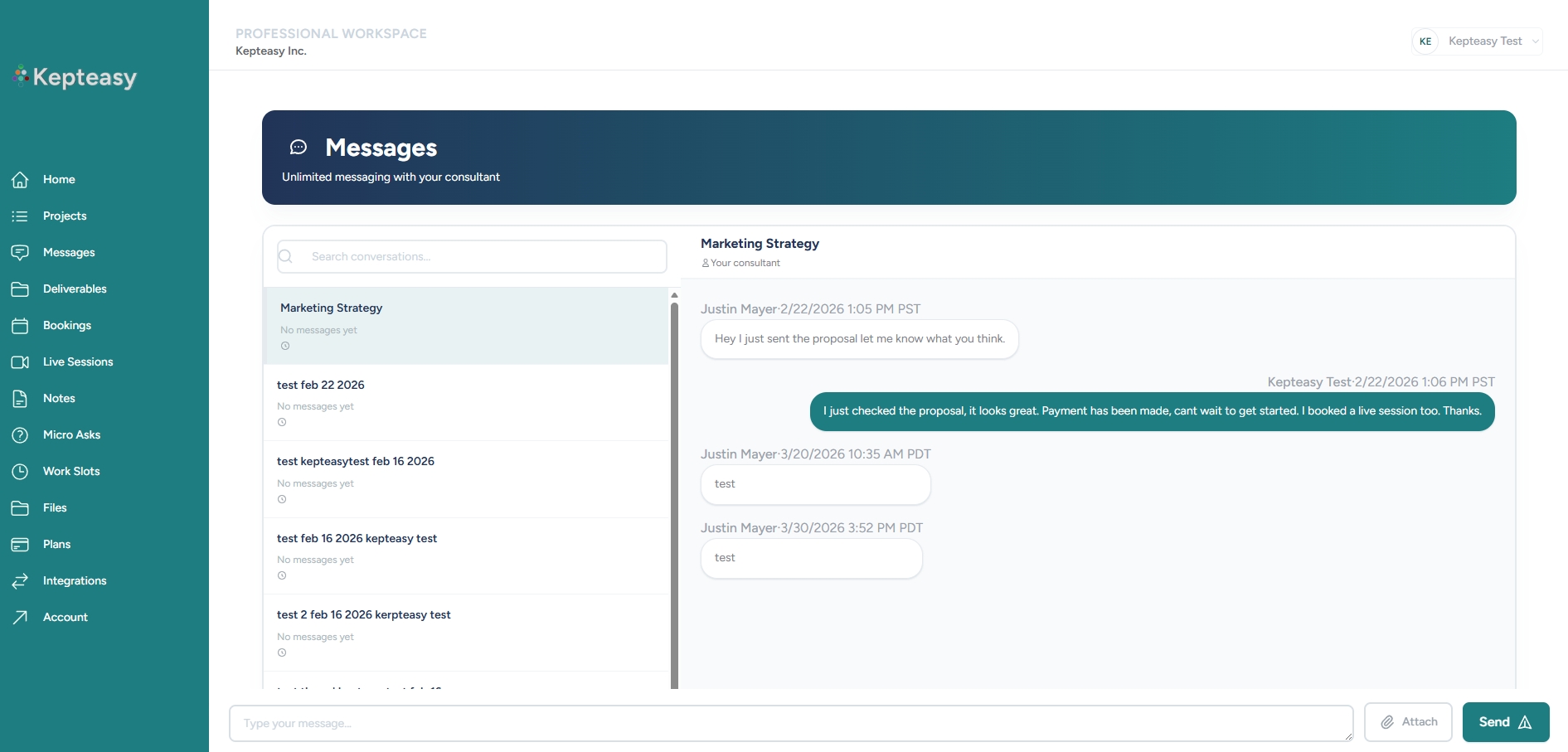Click the search magnifier in conversations panel

[285, 256]
